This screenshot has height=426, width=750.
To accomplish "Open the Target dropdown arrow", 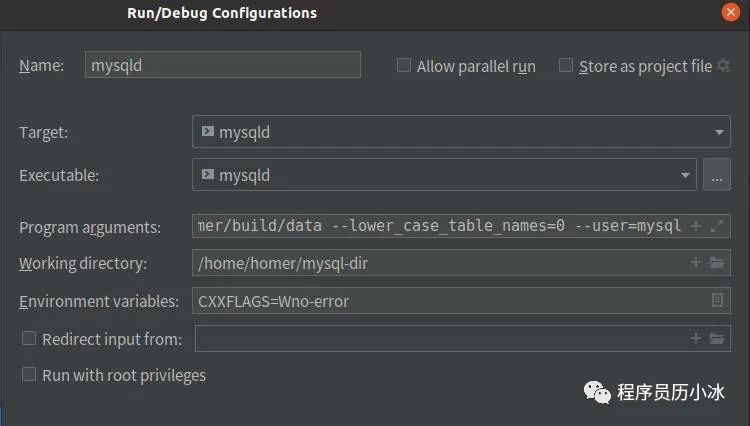I will [x=719, y=132].
